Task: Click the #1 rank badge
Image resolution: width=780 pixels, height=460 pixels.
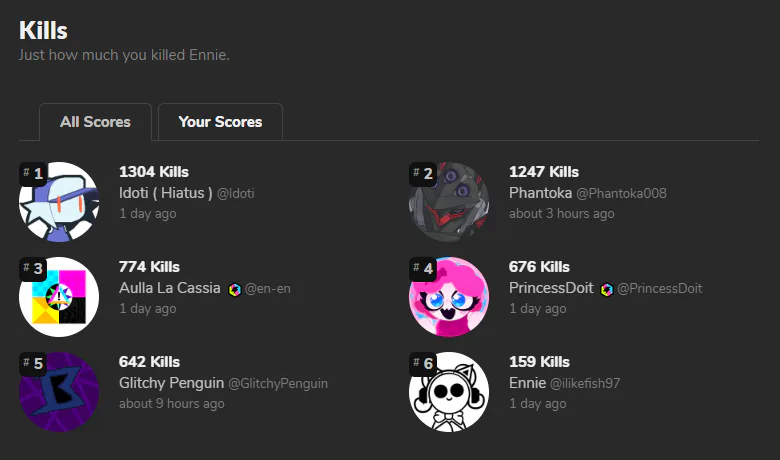Action: 33,174
